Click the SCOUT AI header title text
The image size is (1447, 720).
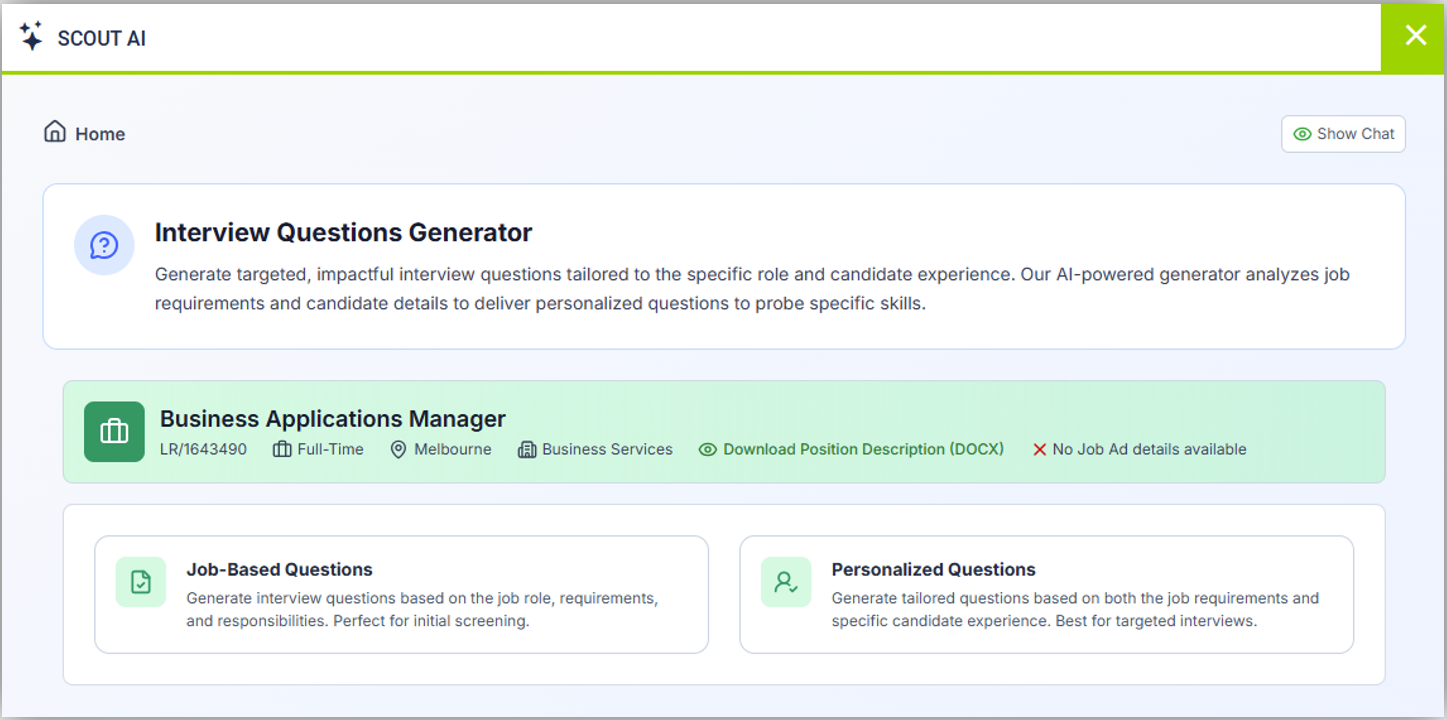102,39
